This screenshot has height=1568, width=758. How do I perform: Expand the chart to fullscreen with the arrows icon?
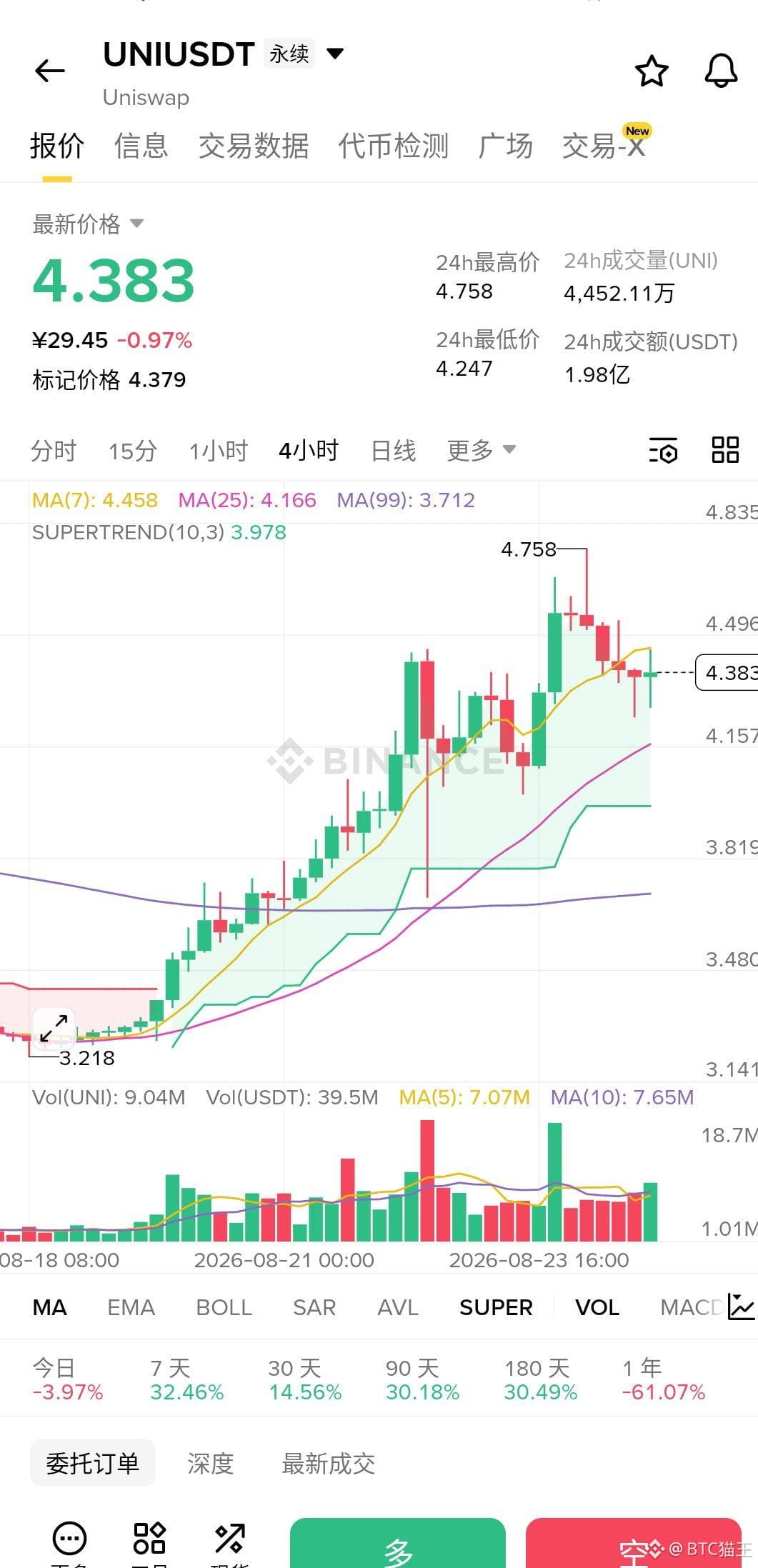(54, 1029)
